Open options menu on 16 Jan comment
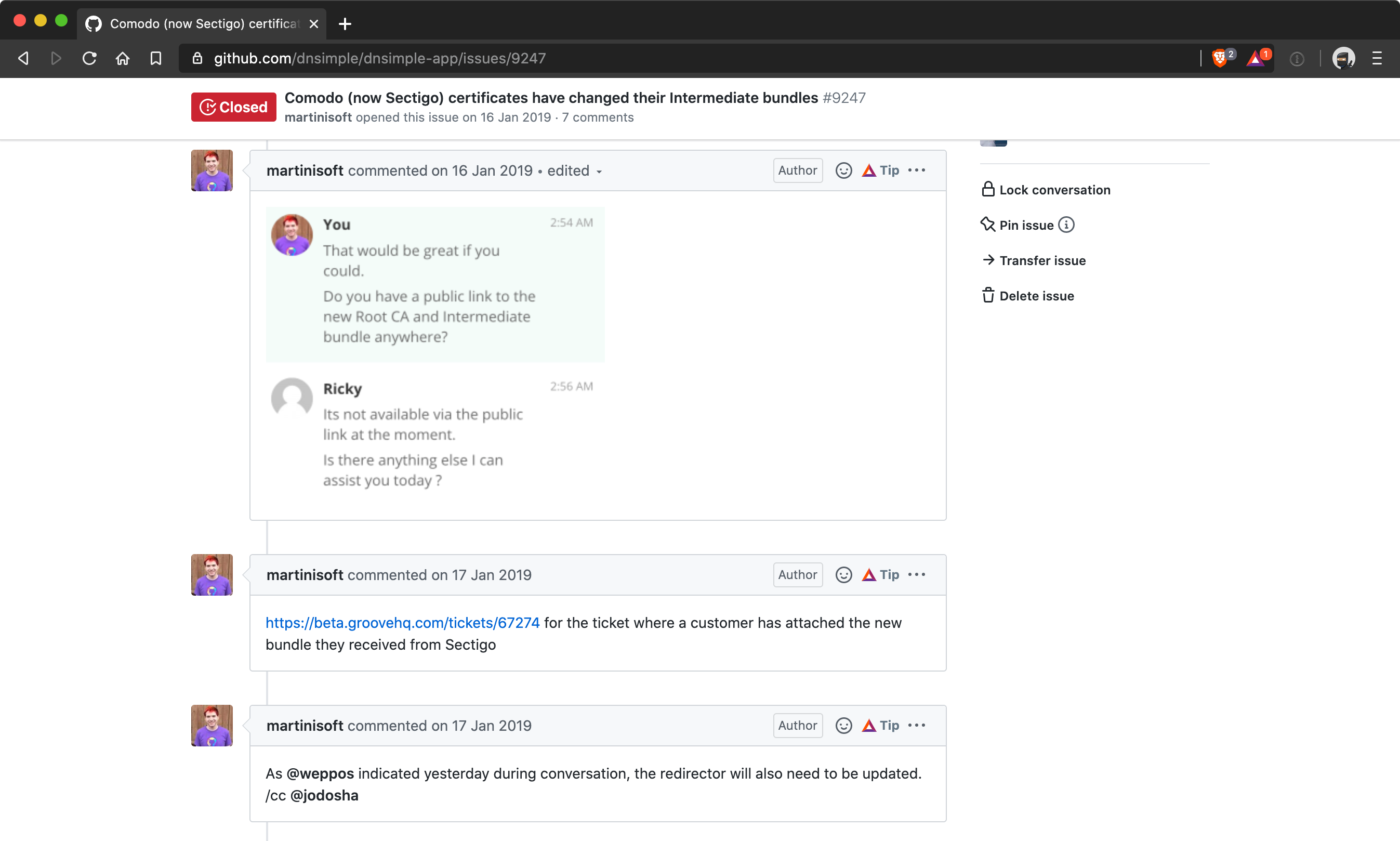 point(917,170)
